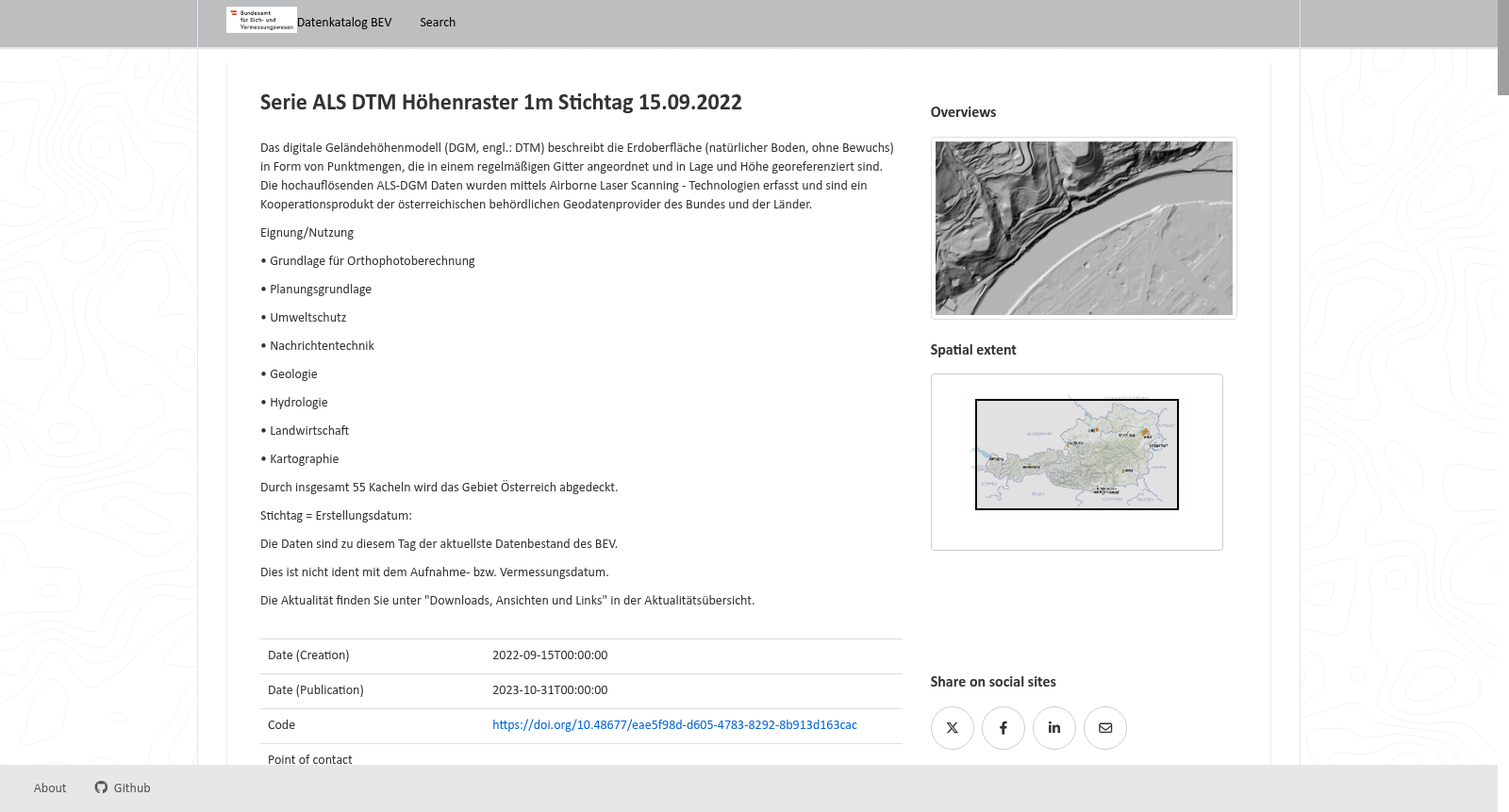
Task: Click the sentence 'Dies ist nicht ident'
Action: [435, 572]
